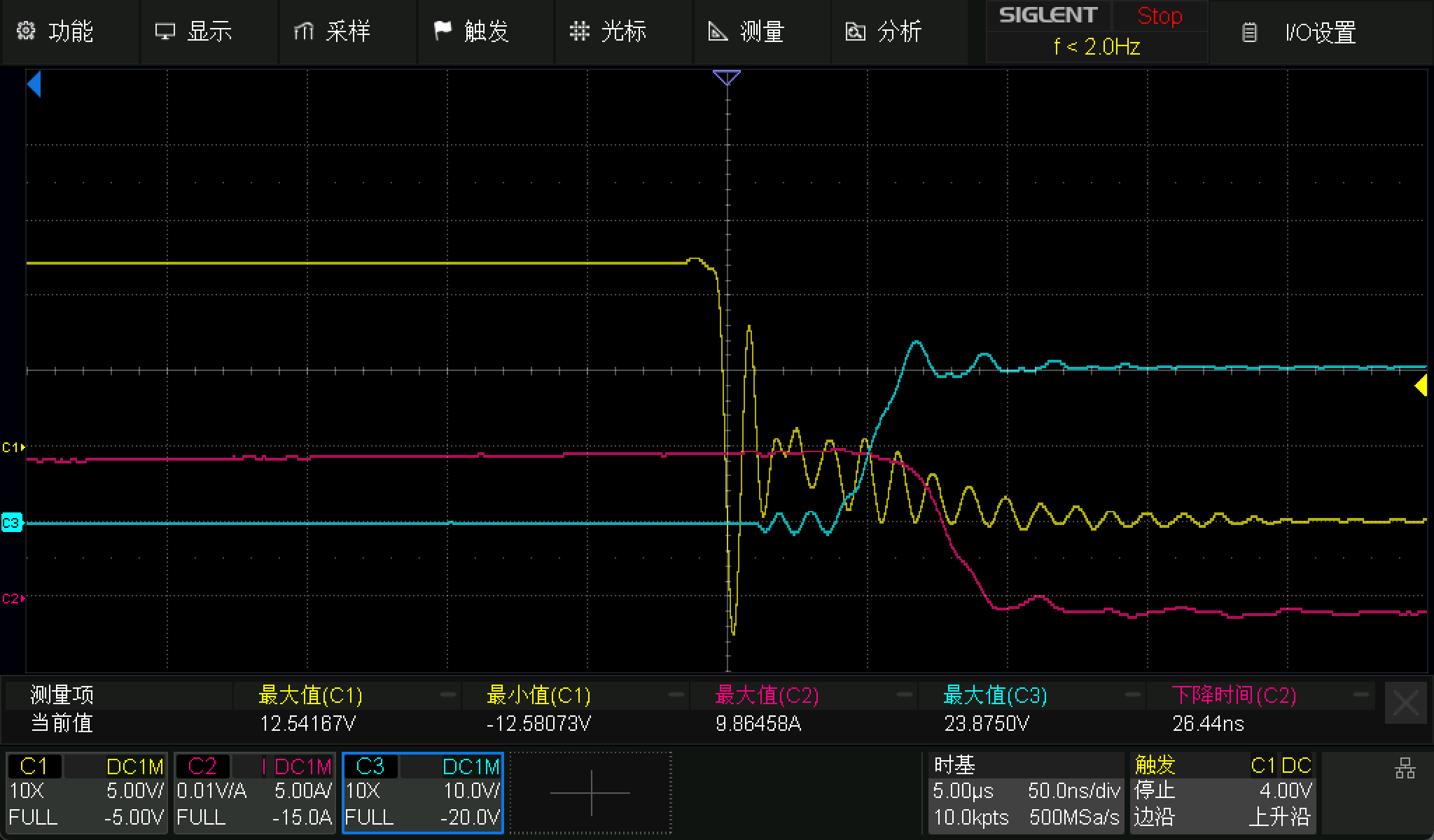This screenshot has height=840, width=1434.
Task: Click the 23.8750V measurement value
Action: [x=987, y=723]
